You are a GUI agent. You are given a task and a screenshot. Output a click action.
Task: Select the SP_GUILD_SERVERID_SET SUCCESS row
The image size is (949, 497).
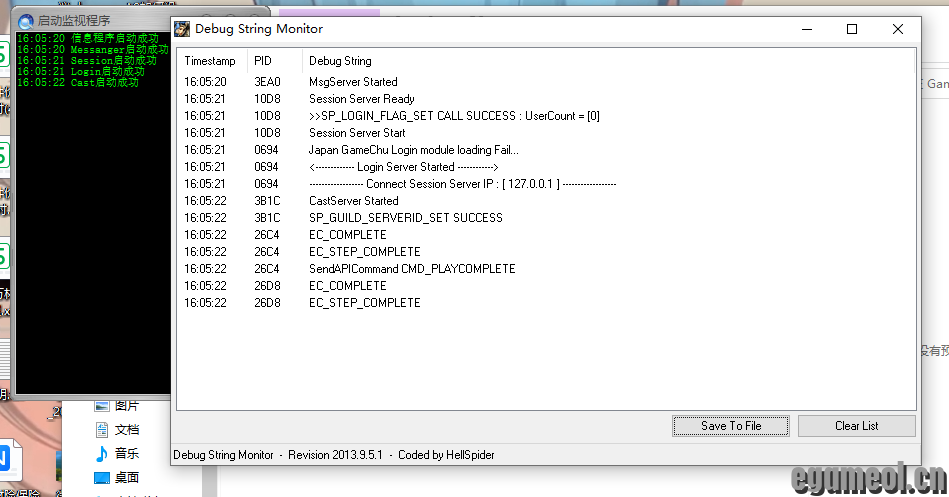(405, 218)
